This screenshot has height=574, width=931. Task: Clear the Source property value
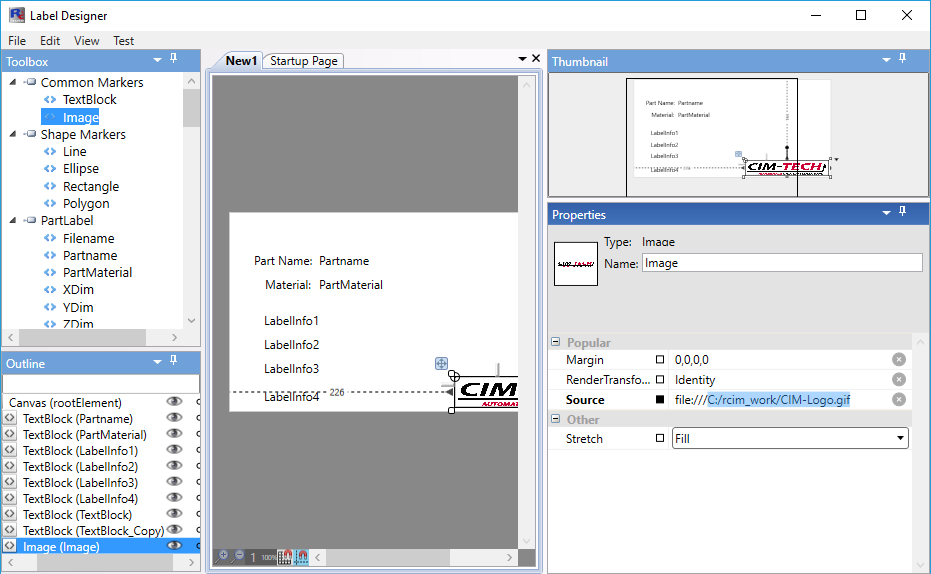pos(899,399)
